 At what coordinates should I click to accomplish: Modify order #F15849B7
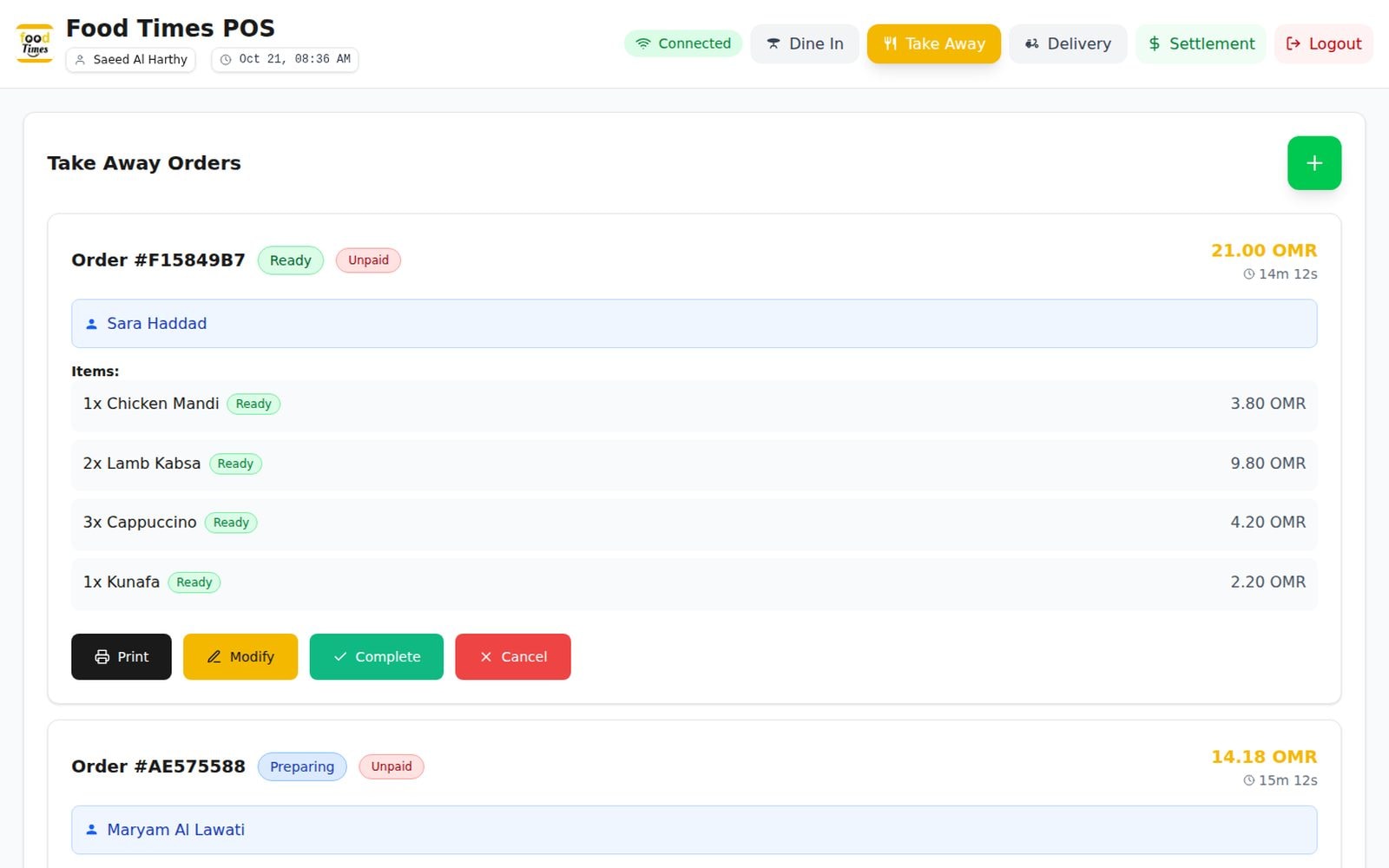click(x=240, y=656)
